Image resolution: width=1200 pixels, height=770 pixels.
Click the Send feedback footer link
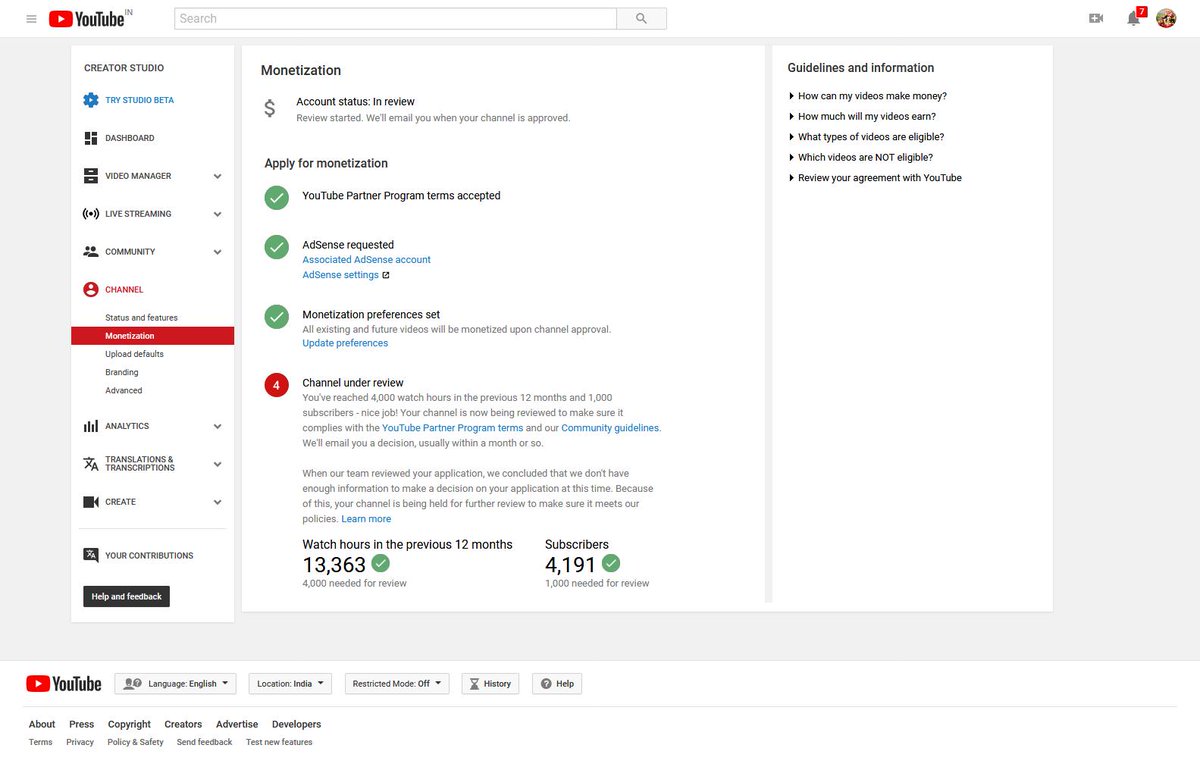click(x=204, y=742)
